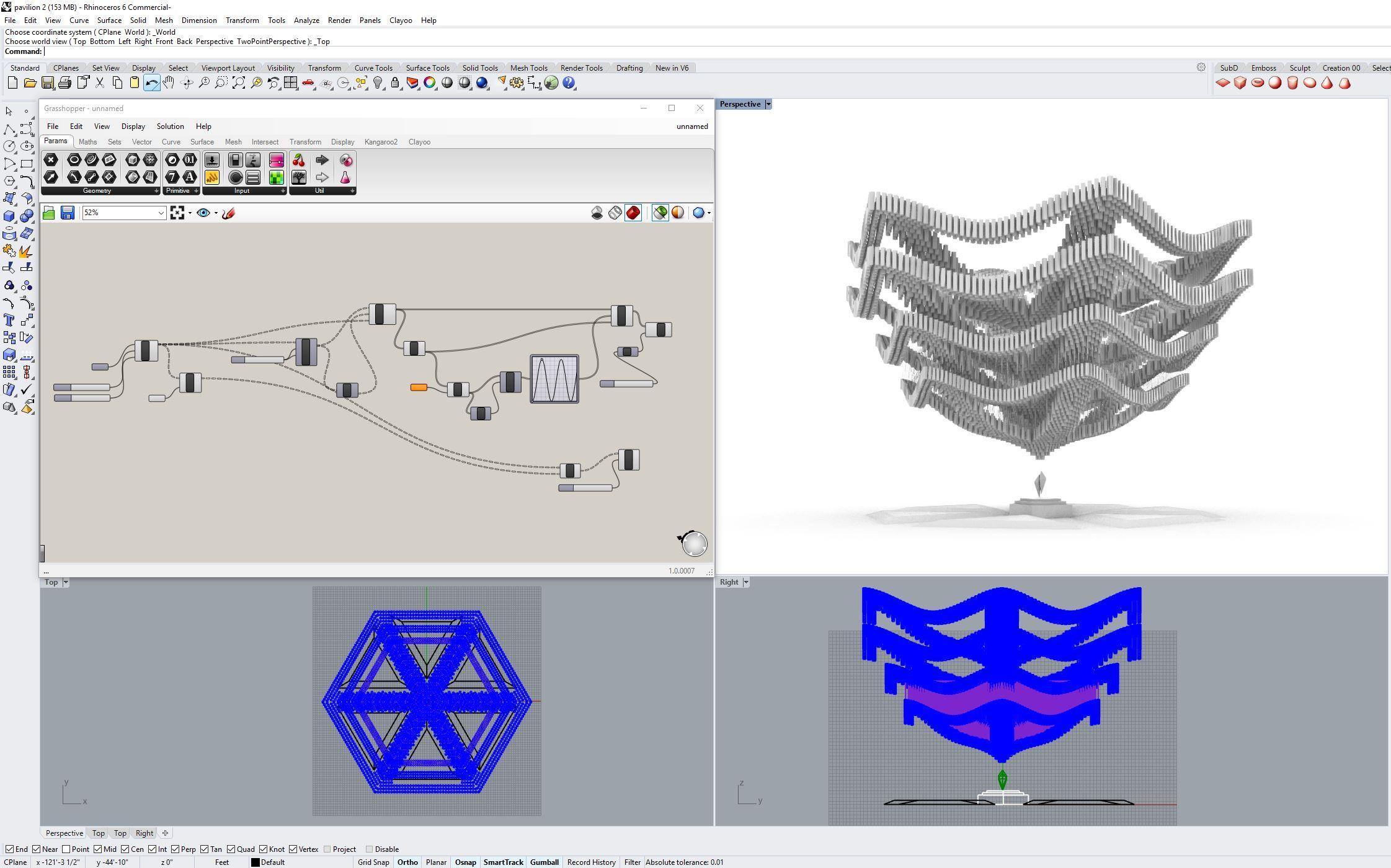
Task: Click the Zoom Extents icon
Action: point(238,83)
